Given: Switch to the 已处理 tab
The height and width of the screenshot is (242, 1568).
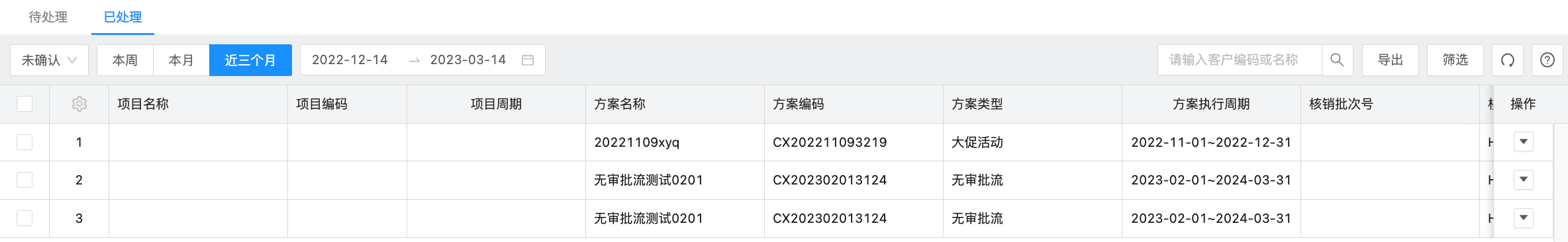Looking at the screenshot, I should (x=122, y=17).
